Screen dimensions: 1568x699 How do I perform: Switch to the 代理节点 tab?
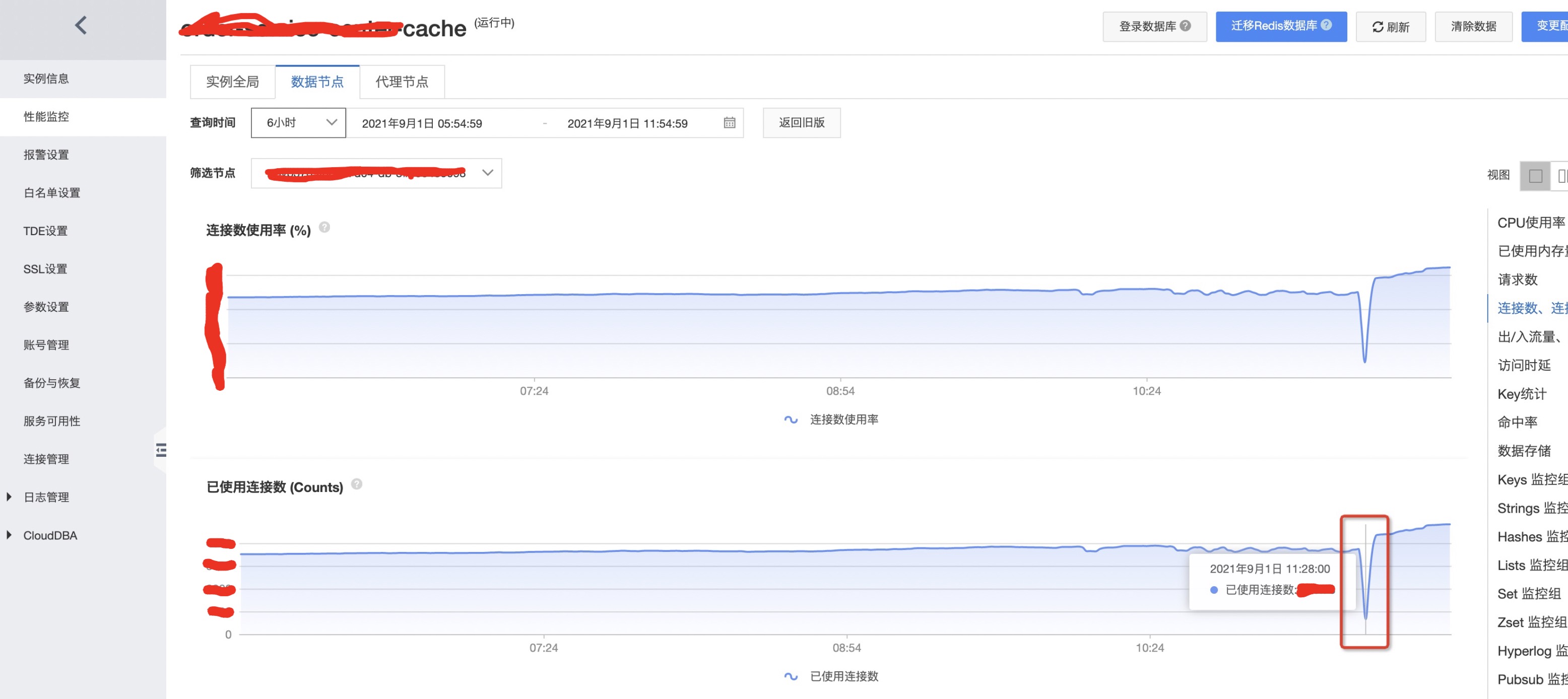(402, 82)
